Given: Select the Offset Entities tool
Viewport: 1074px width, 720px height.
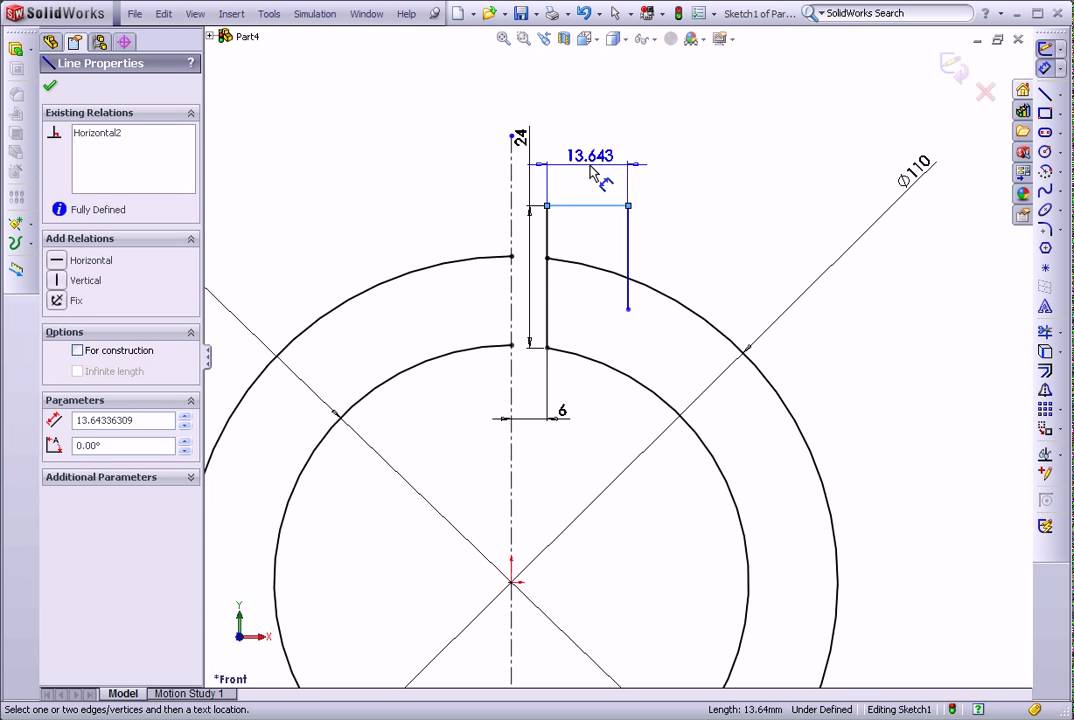Looking at the screenshot, I should 1045,371.
